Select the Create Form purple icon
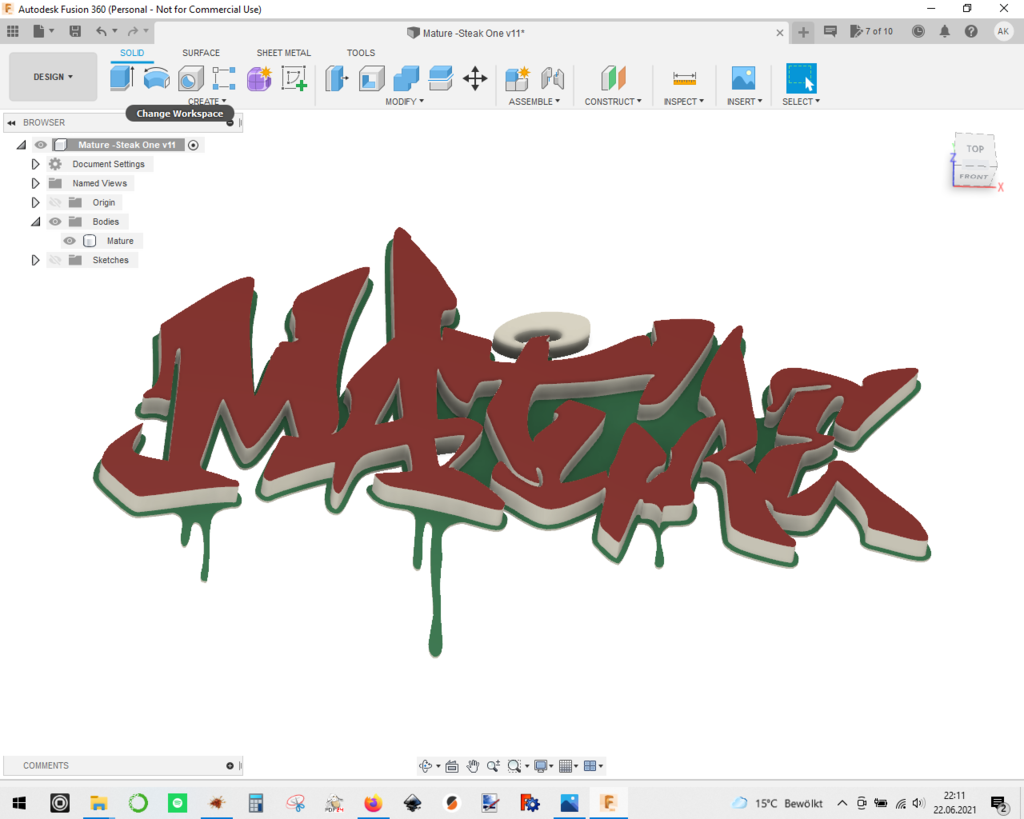 (x=259, y=78)
